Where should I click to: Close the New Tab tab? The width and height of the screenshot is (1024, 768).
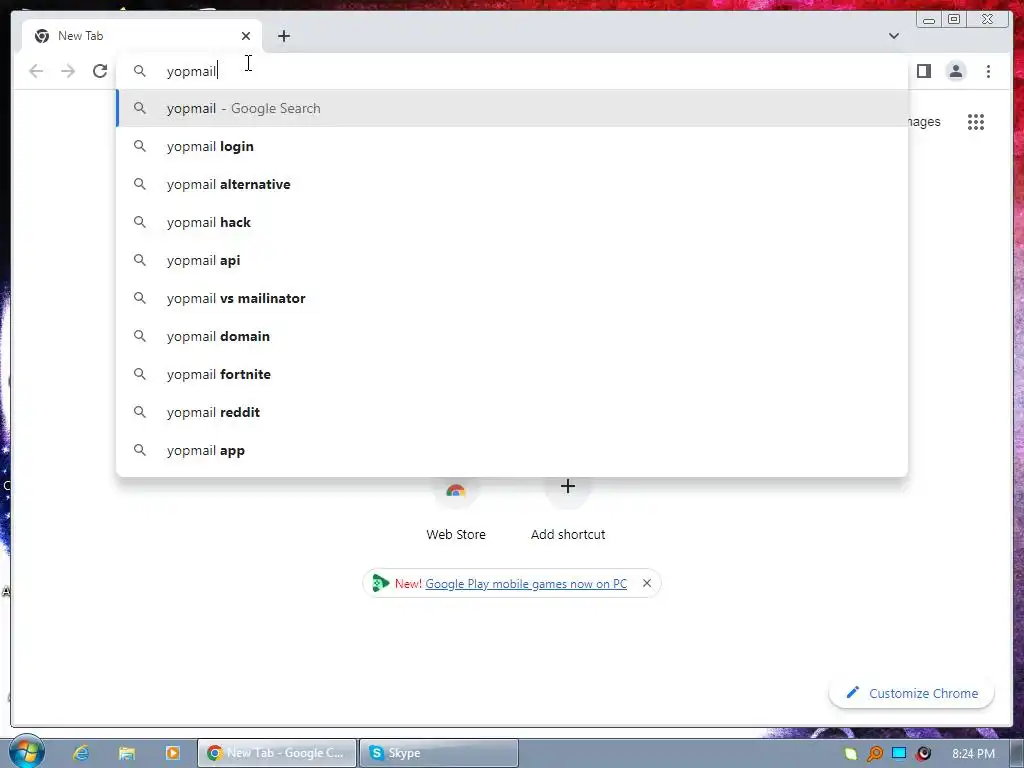point(246,36)
